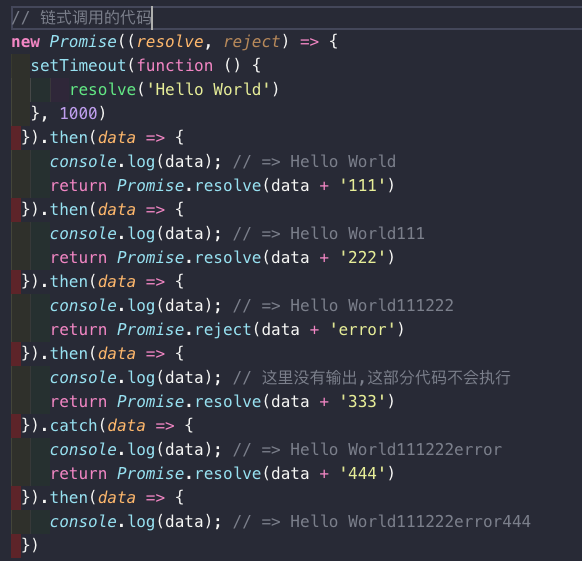Click the comment '// => Hello World111222'
The width and height of the screenshot is (582, 561).
click(343, 306)
